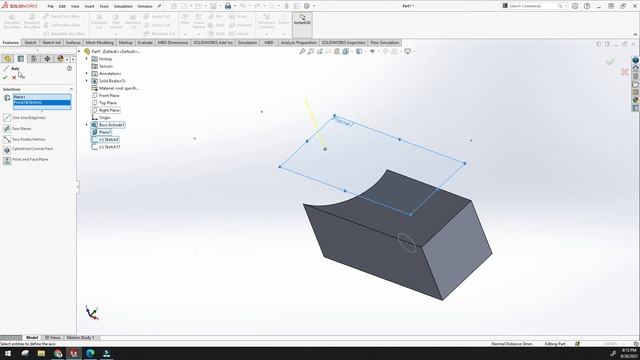The height and width of the screenshot is (360, 640).
Task: Choose the Two Points/Vertices option
Action: tap(24, 139)
